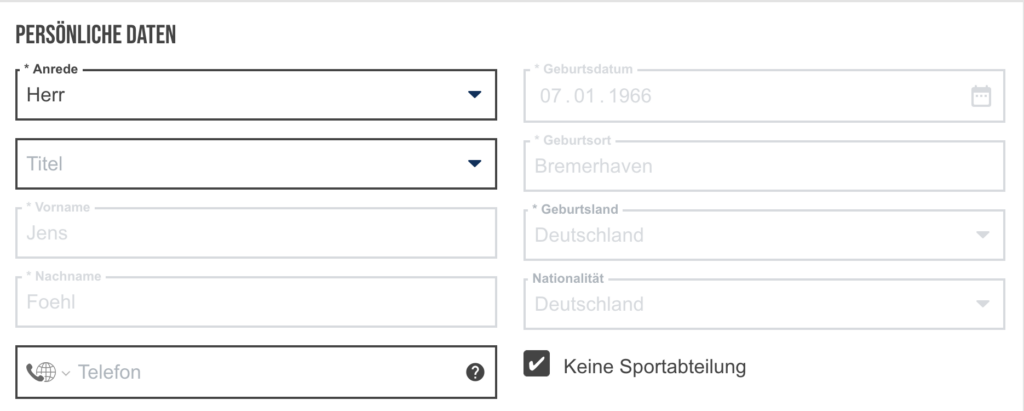Screen dimensions: 1024x411
Task: Open the Geburtsland dropdown arrow
Action: click(x=982, y=235)
